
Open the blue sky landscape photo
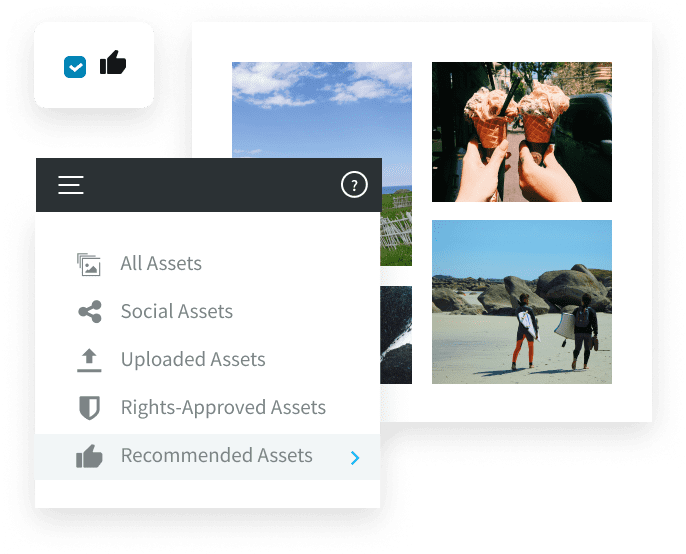click(322, 110)
